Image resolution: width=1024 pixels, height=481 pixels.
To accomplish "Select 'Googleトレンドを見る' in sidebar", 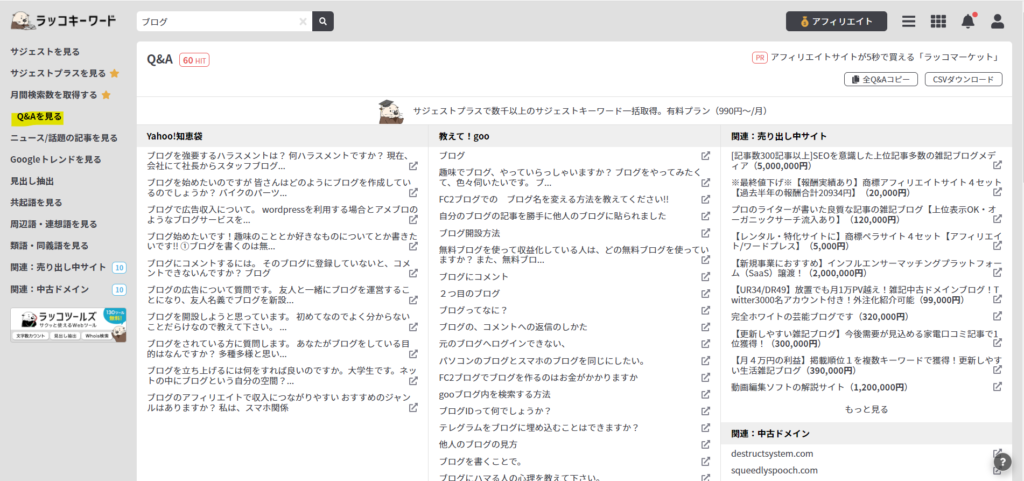I will click(56, 159).
